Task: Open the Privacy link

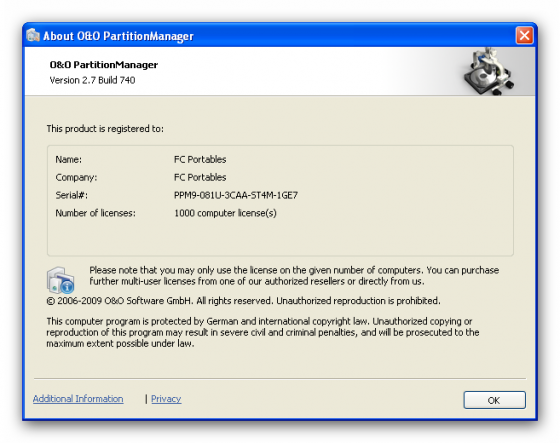Action: pos(166,399)
